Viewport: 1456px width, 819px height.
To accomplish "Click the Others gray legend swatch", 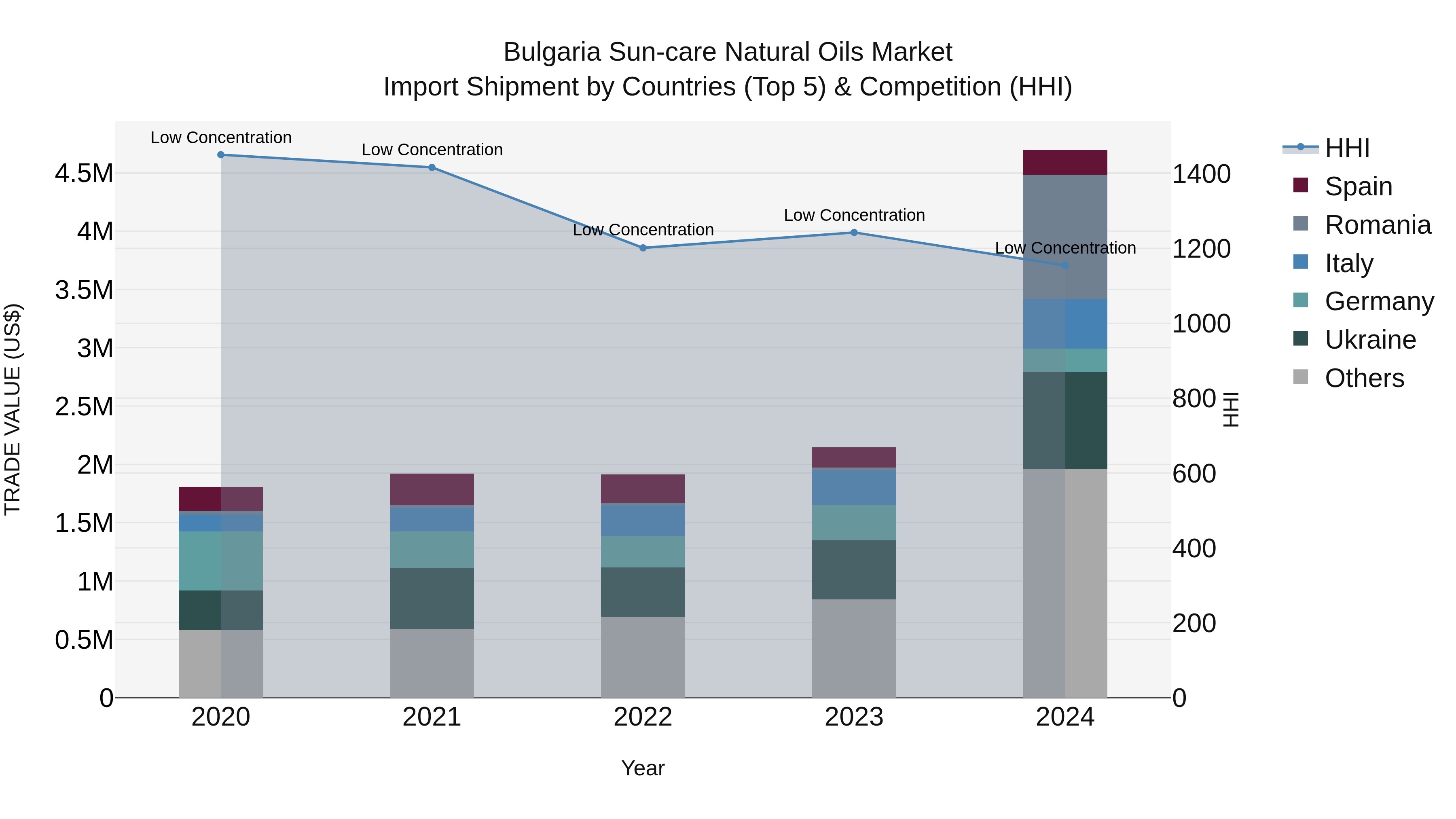I will (1301, 377).
